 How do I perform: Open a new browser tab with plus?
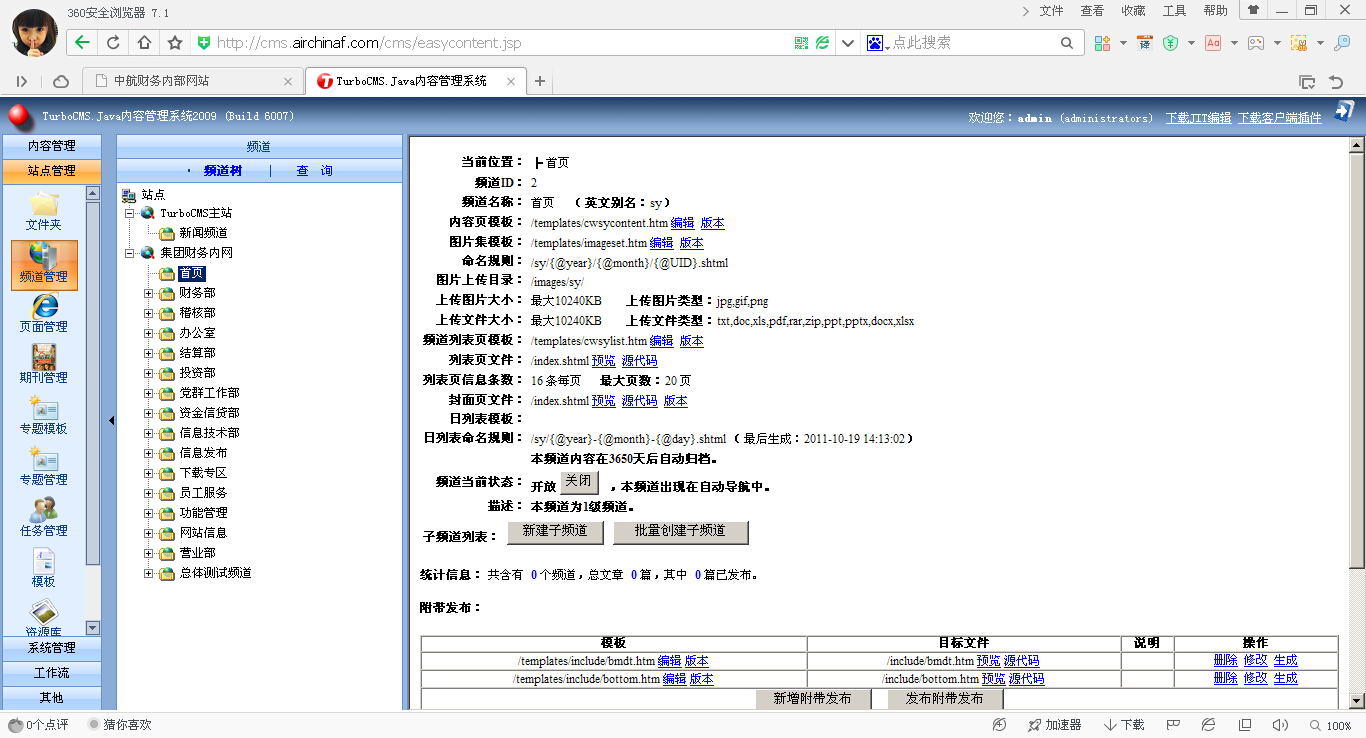(540, 81)
